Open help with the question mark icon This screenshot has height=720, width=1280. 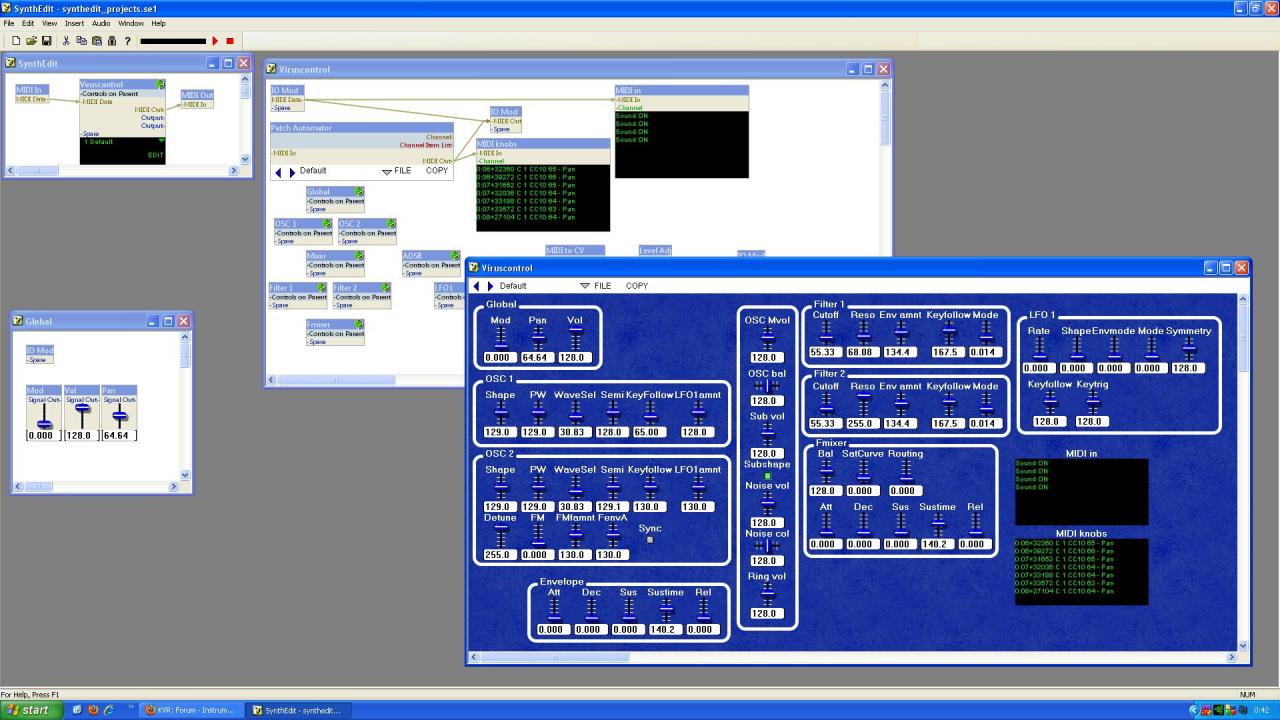click(x=127, y=41)
